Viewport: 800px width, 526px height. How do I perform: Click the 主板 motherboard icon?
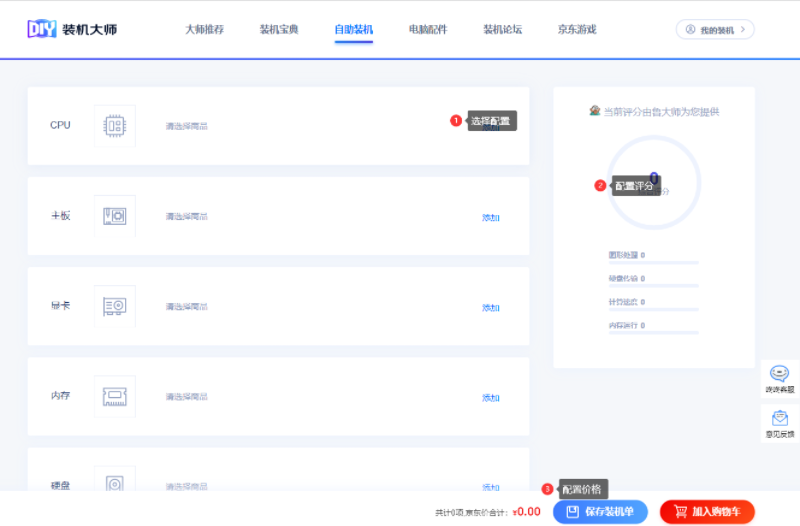point(114,216)
